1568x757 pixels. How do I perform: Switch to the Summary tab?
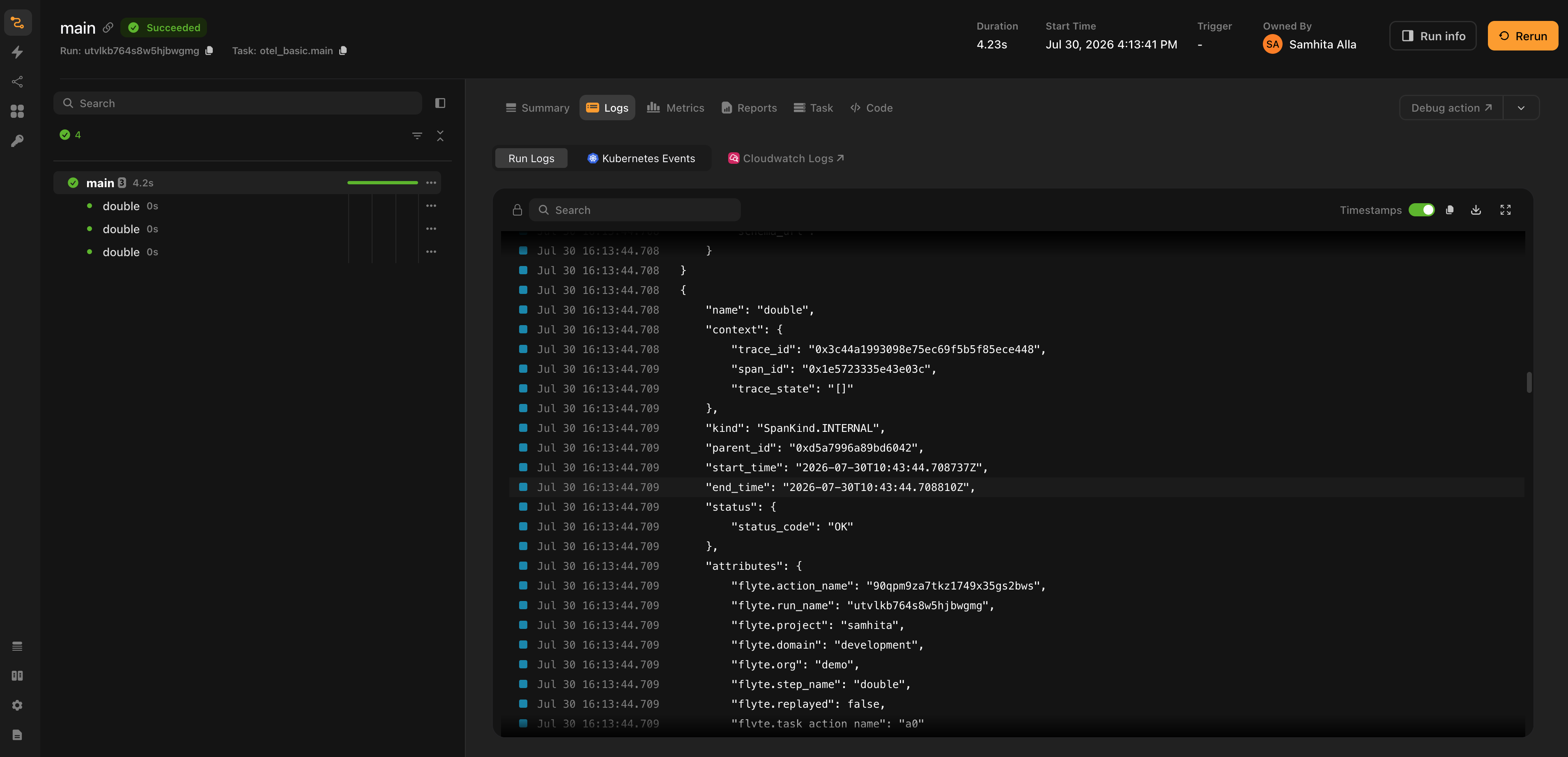click(538, 108)
